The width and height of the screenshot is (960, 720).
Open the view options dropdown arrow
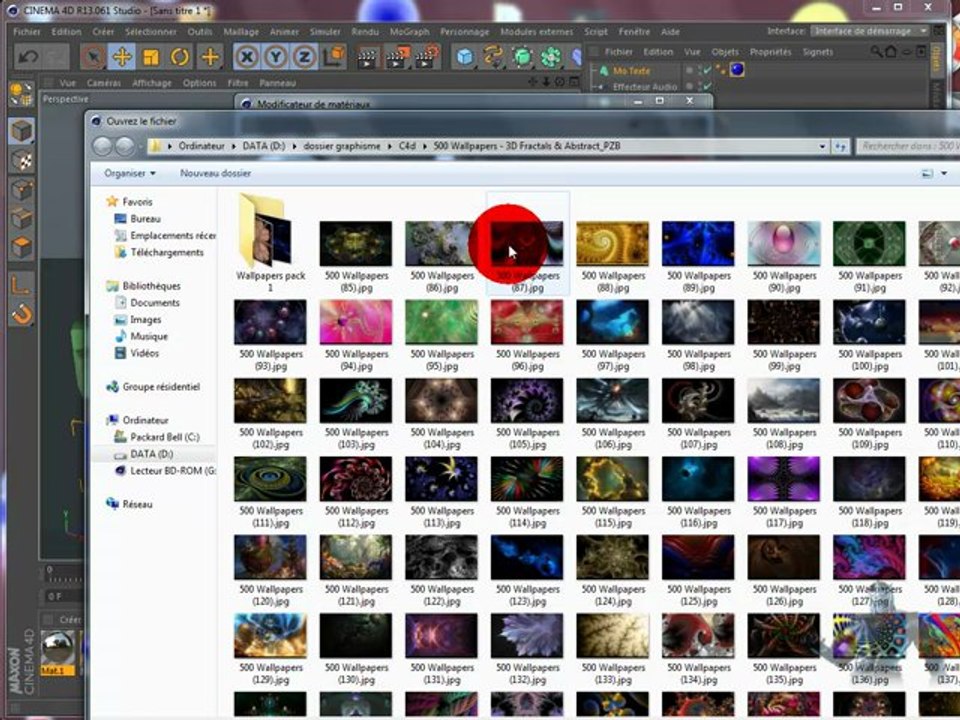pos(943,174)
